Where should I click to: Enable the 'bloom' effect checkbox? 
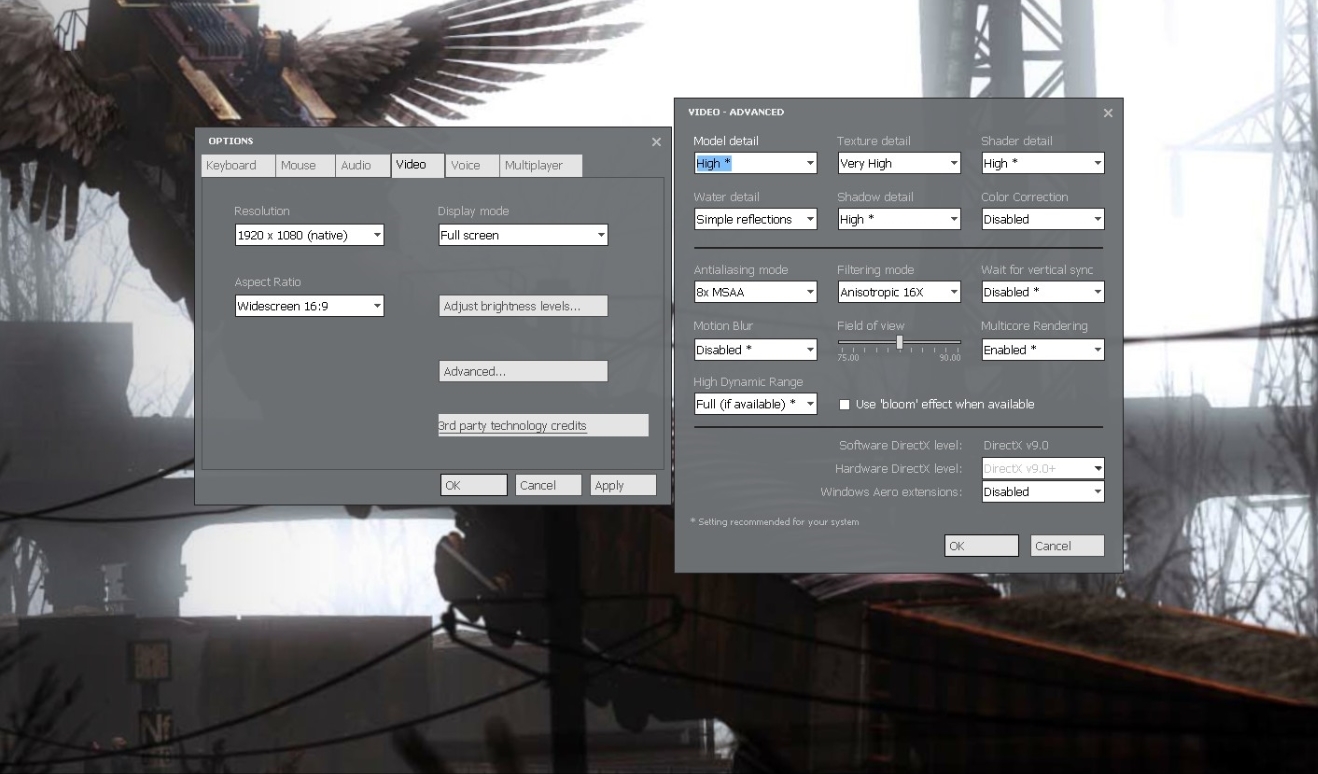(x=844, y=405)
